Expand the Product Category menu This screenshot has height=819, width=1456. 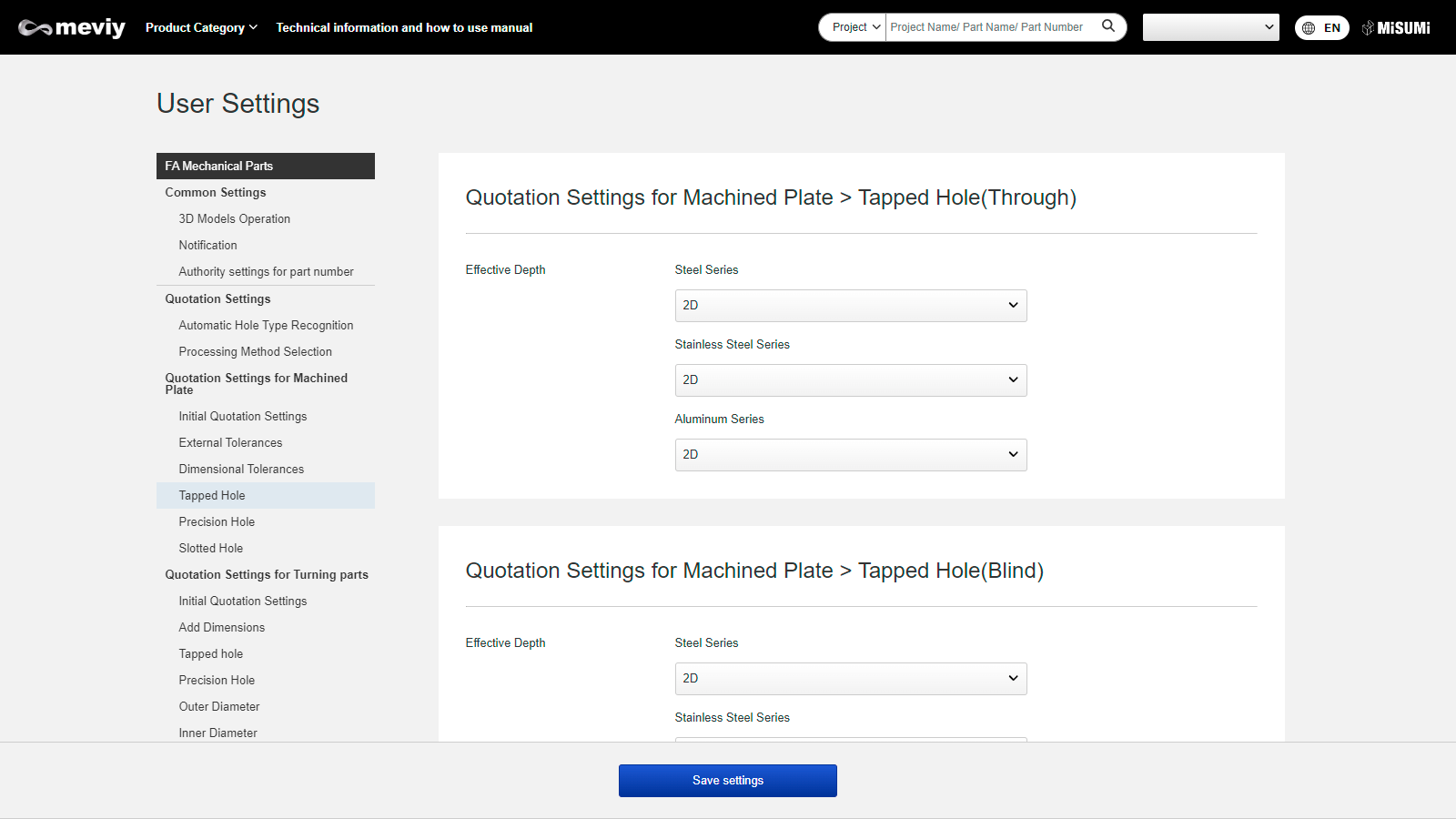201,27
